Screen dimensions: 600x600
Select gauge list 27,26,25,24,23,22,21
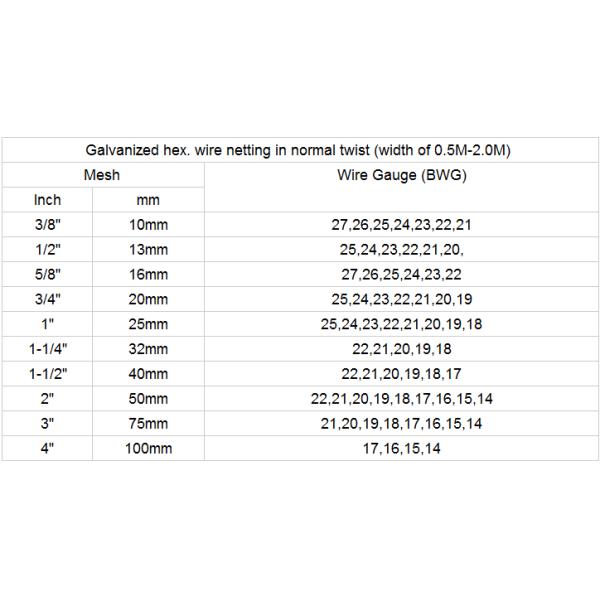coord(402,225)
